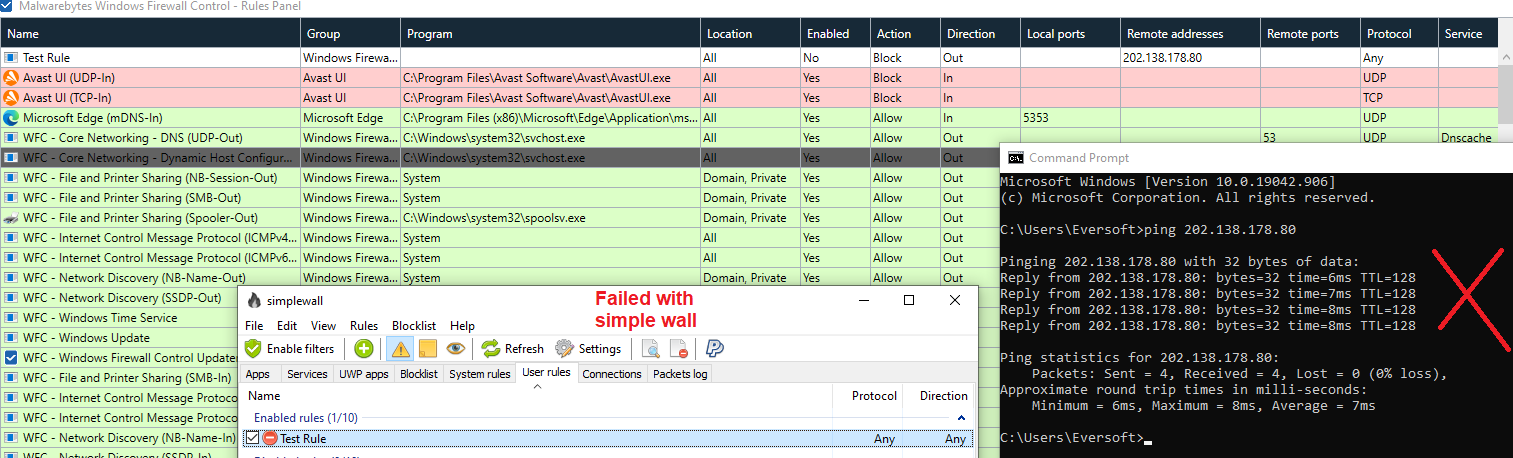Toggle the eye icon in simplewall toolbar
The height and width of the screenshot is (458, 1513).
click(x=455, y=349)
